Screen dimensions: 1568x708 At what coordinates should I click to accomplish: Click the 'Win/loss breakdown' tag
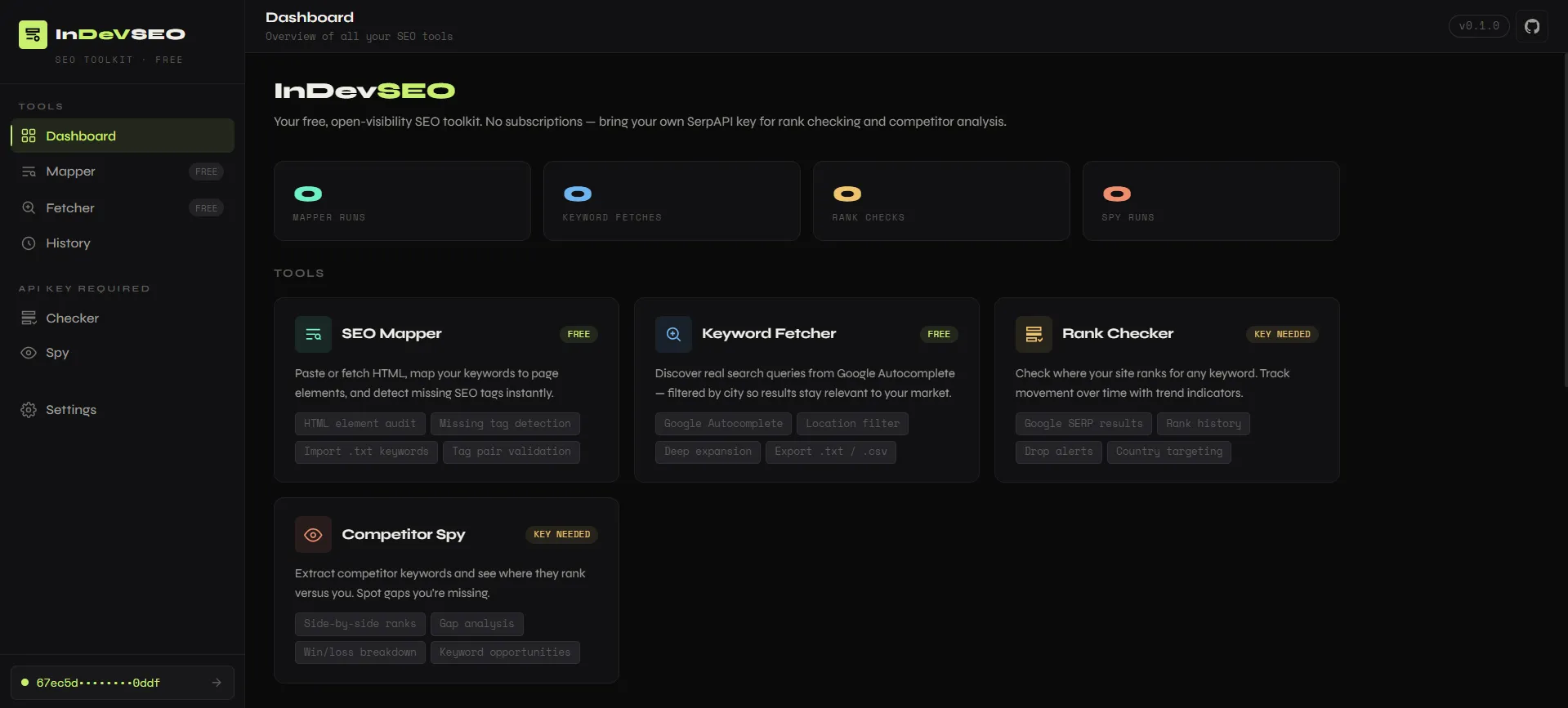360,652
